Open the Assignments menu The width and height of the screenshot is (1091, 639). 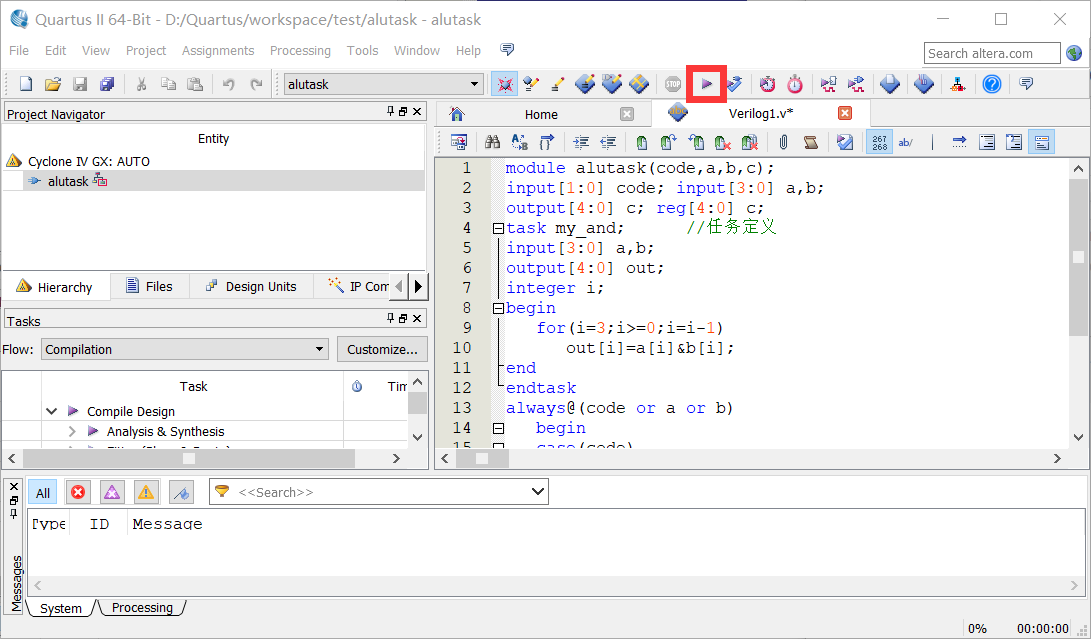(x=218, y=51)
